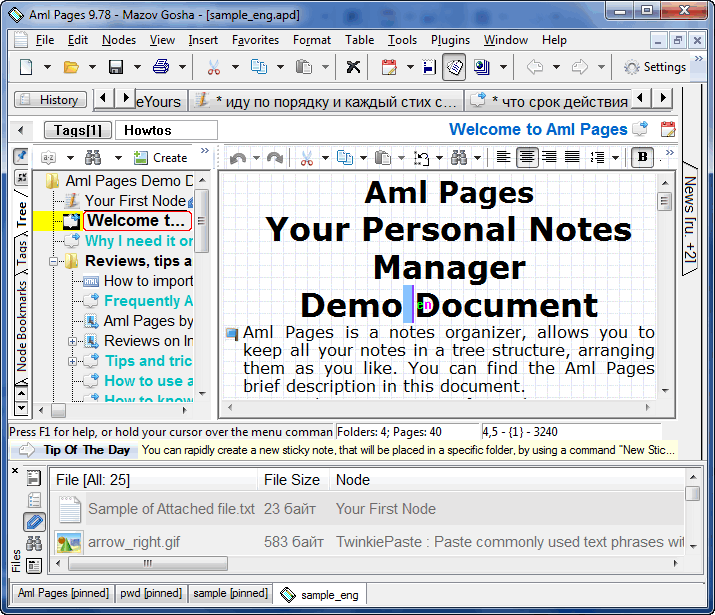
Task: Expand the Tips and tric... tree node
Action: [x=72, y=362]
